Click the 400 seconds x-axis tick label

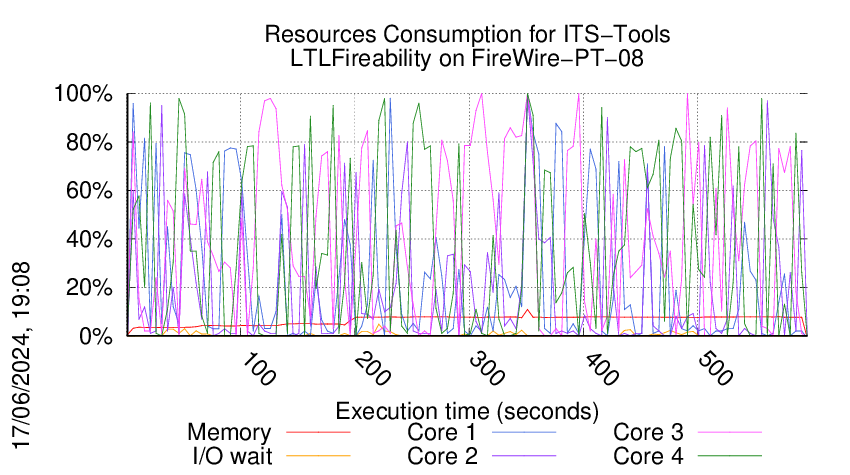(601, 370)
